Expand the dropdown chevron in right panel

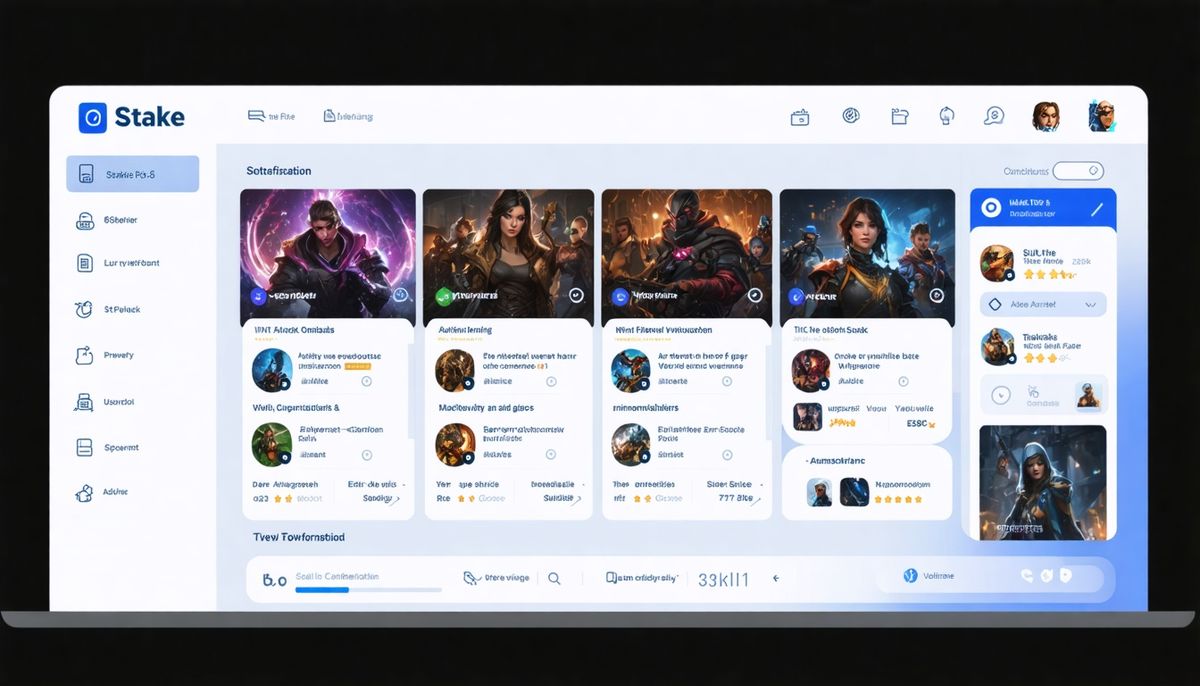[x=1089, y=304]
